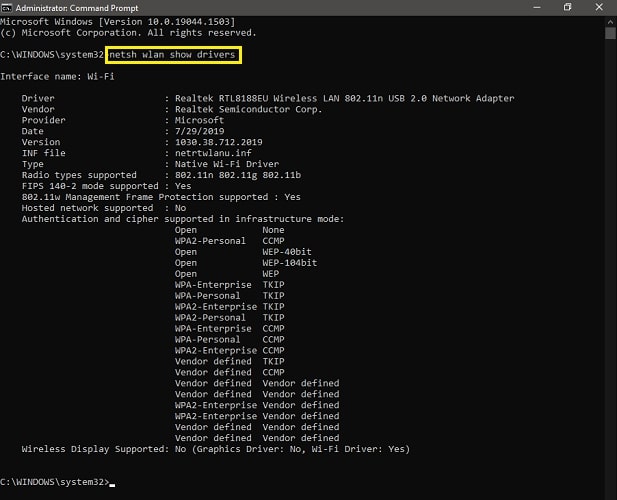
Task: Click 'Native Wi-Fi Driver' type value
Action: pyautogui.click(x=227, y=164)
